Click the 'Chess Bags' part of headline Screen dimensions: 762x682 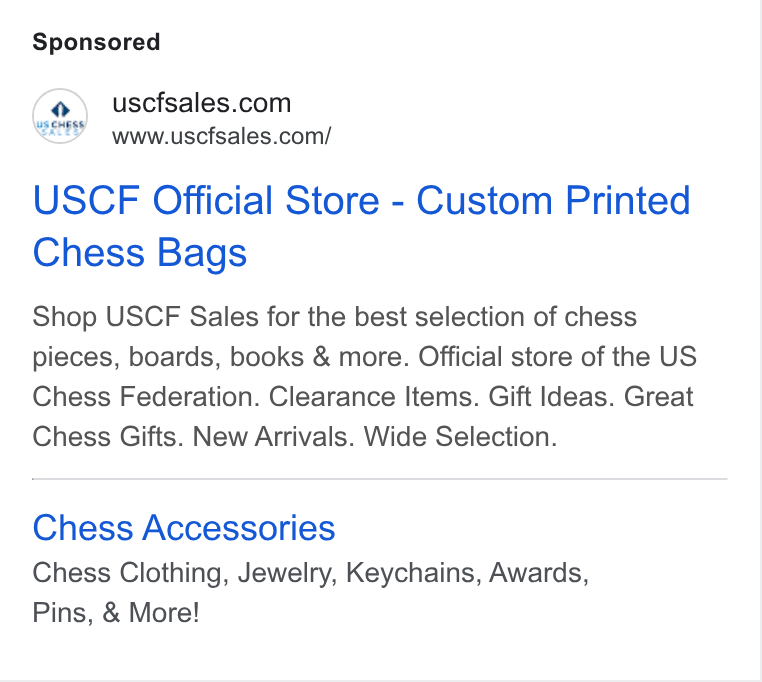tap(140, 252)
